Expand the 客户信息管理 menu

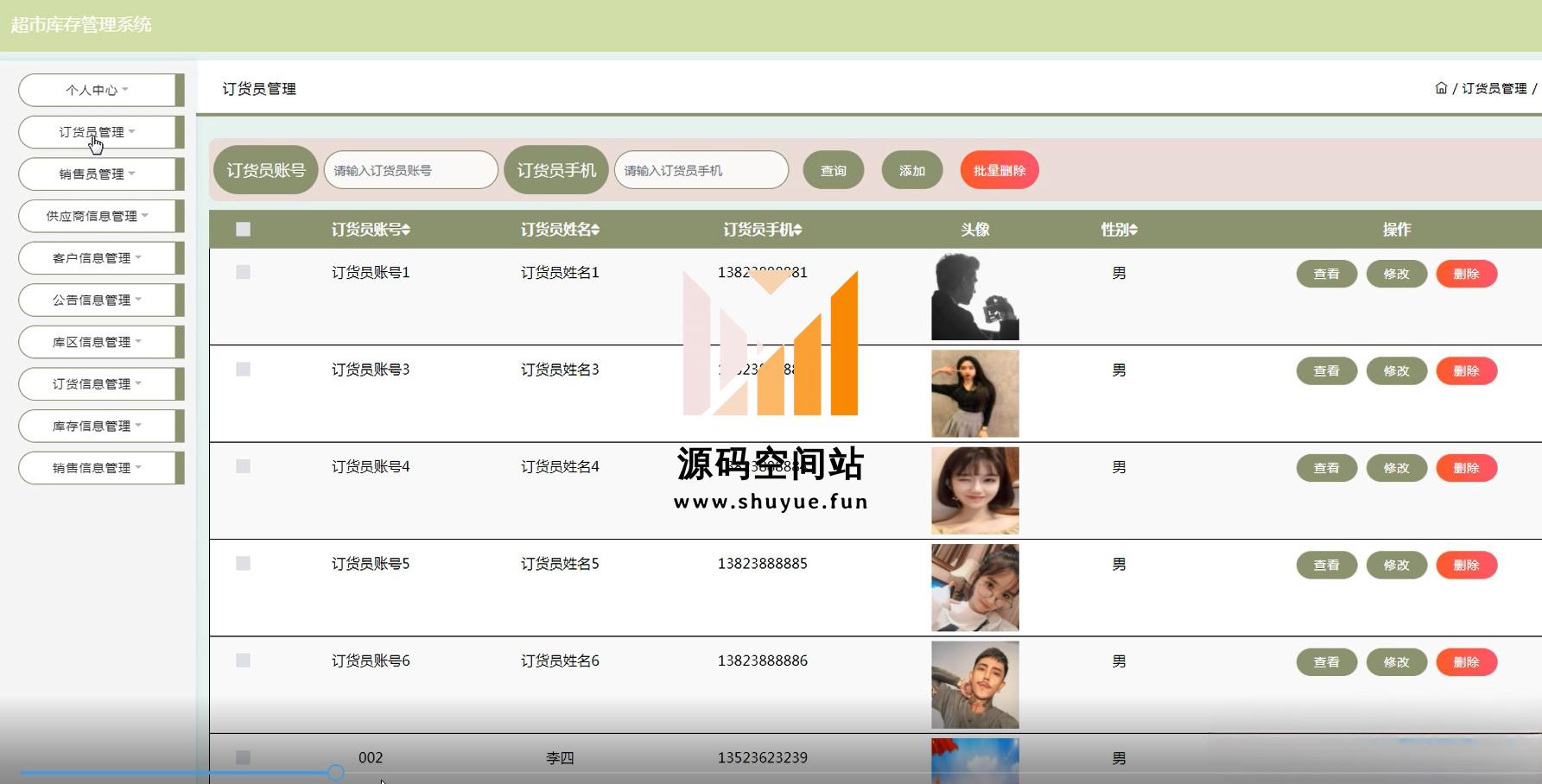tap(101, 258)
